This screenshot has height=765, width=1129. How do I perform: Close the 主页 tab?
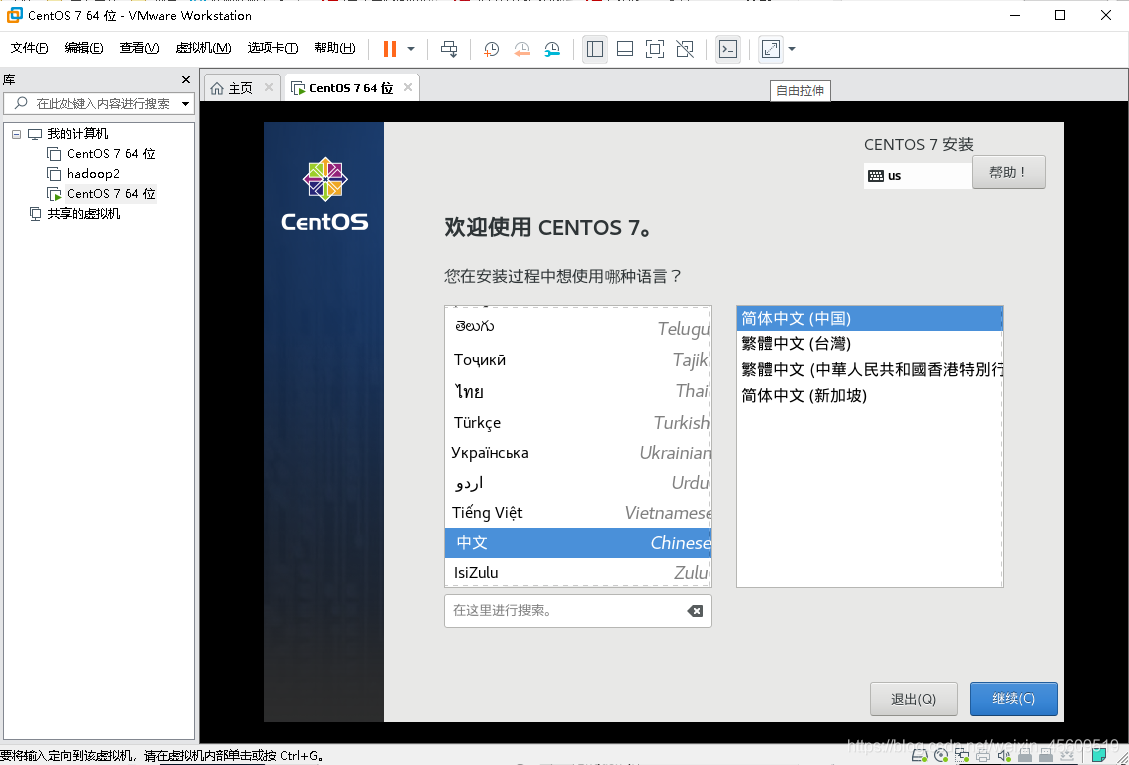269,87
